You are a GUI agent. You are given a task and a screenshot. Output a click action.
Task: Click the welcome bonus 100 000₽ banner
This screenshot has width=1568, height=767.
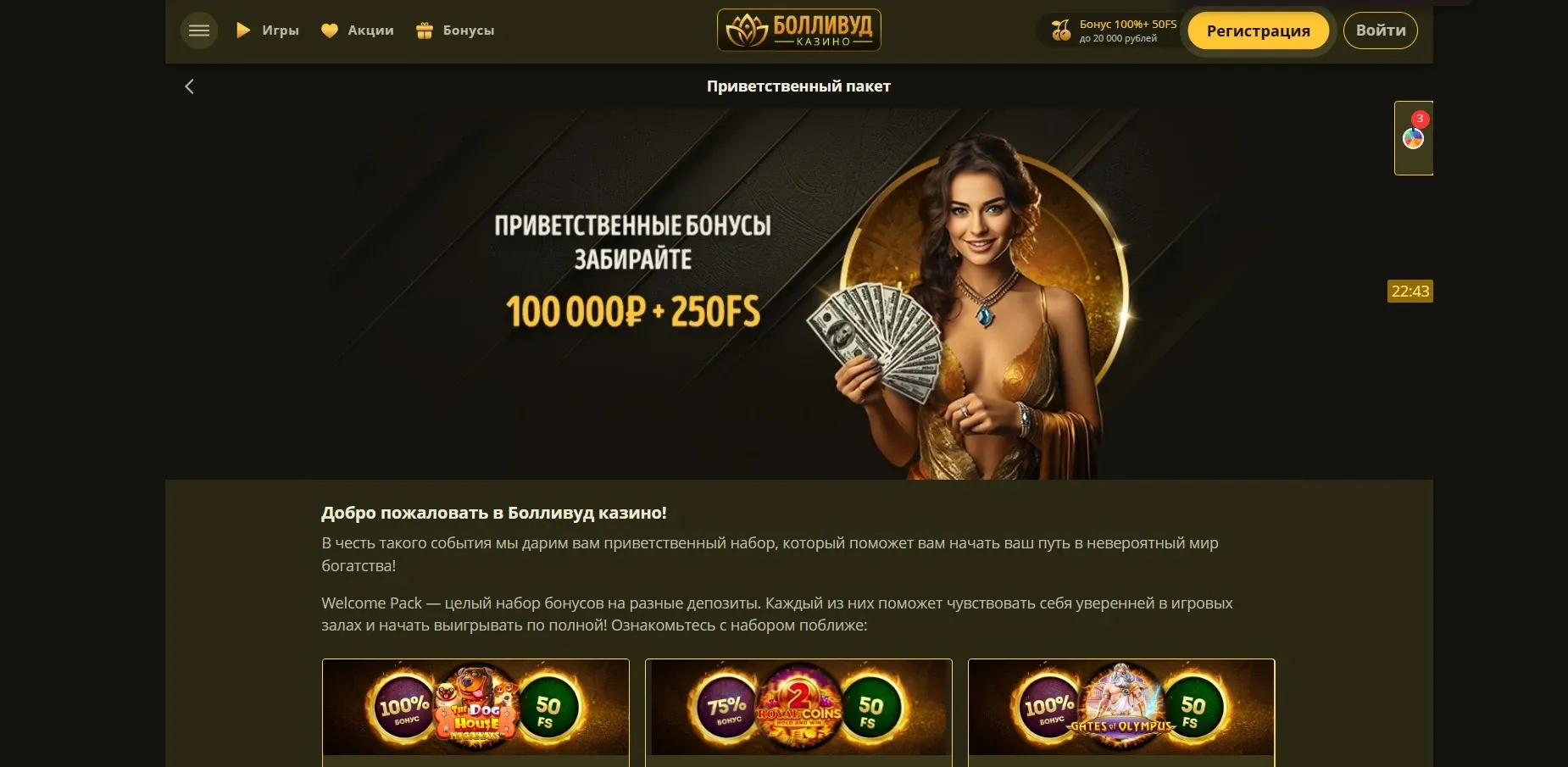(x=799, y=293)
